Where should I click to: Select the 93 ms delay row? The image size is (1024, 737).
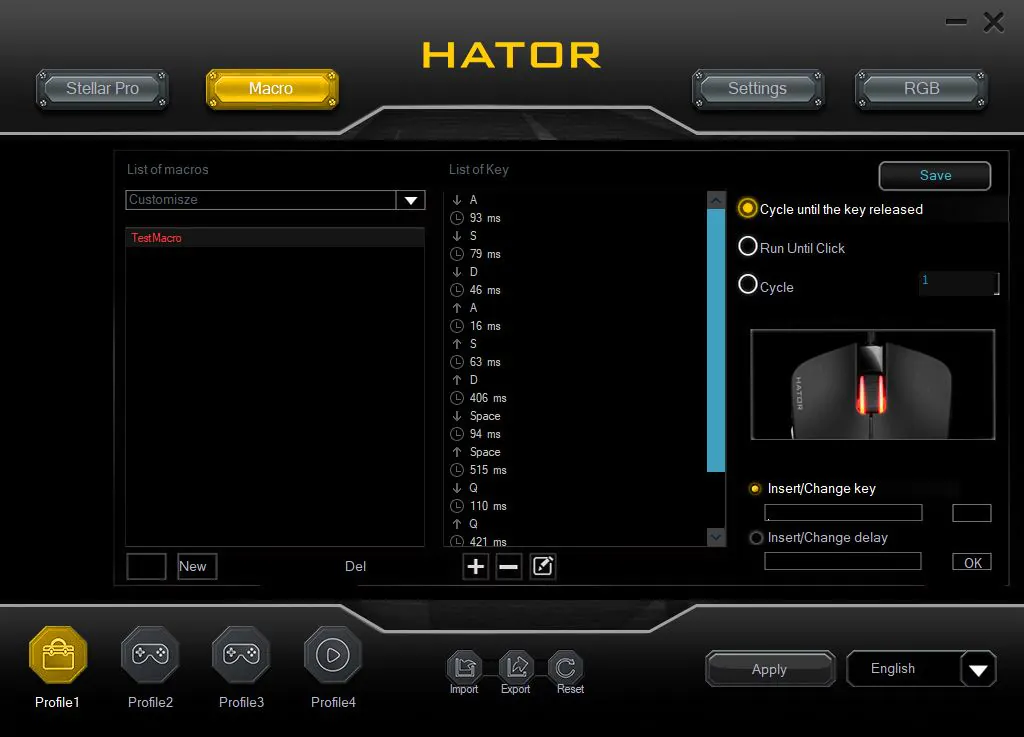577,218
